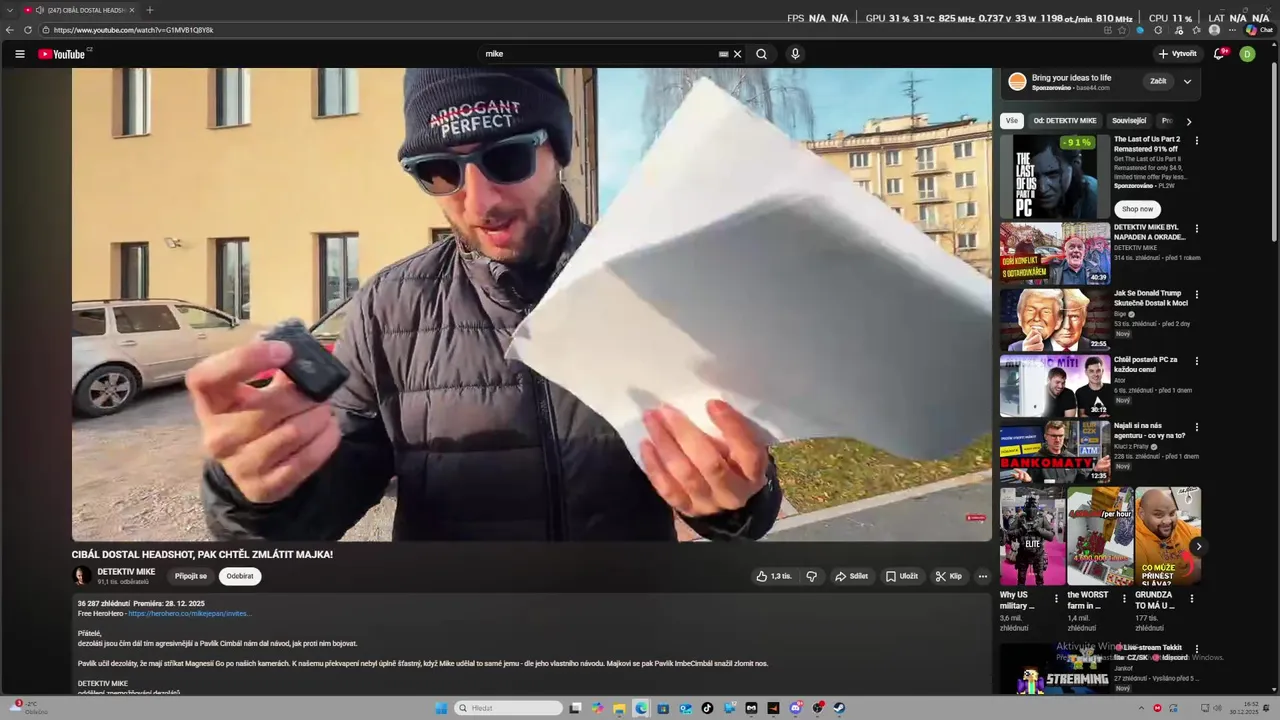Open options for Chtěl postavit PC video
1280x720 pixels.
tap(1196, 361)
